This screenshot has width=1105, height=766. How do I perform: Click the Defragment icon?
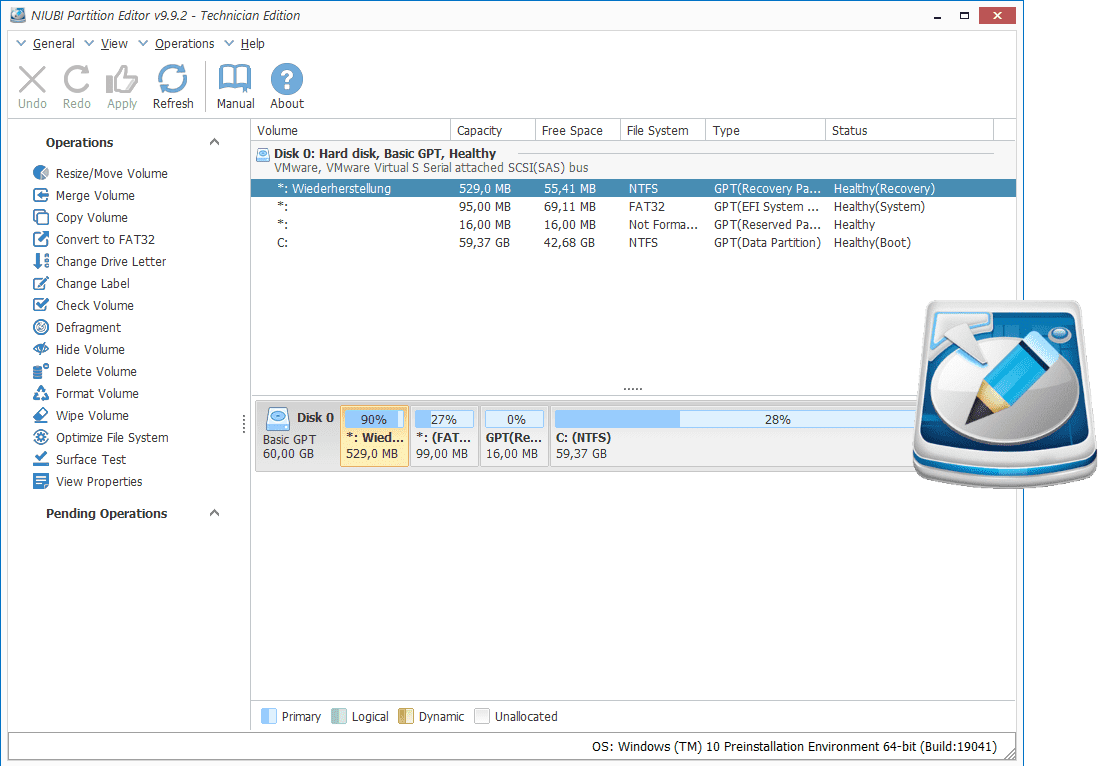pos(41,327)
